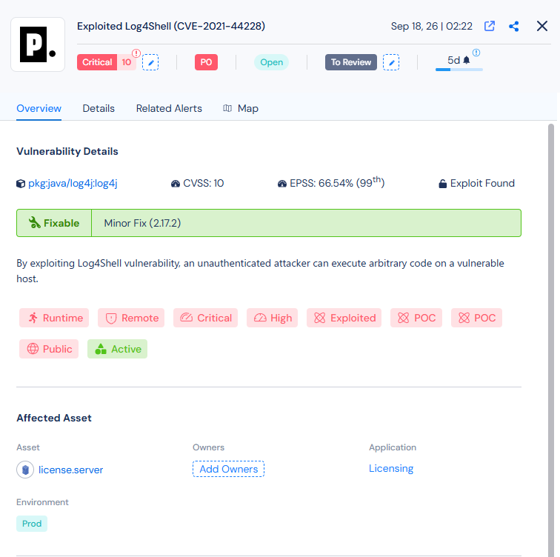Image resolution: width=560 pixels, height=557 pixels.
Task: Click the To Review status badge
Action: [x=351, y=62]
